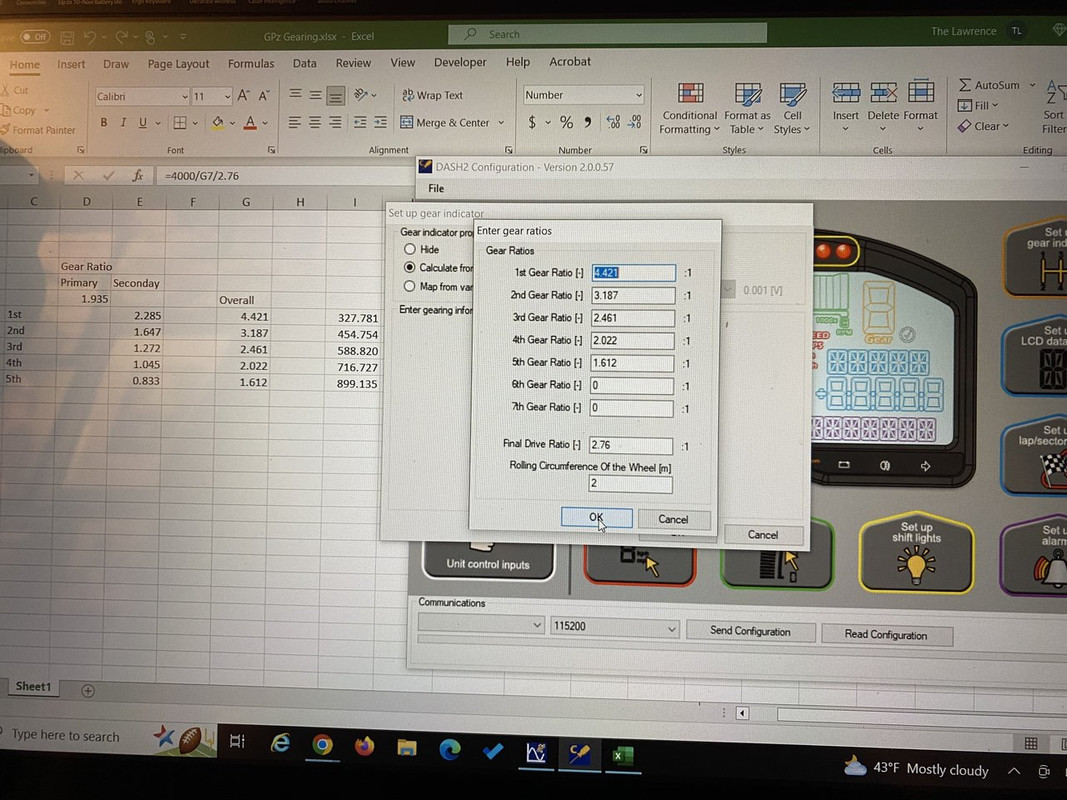
Task: Open the Borders tool in Font group
Action: click(180, 122)
